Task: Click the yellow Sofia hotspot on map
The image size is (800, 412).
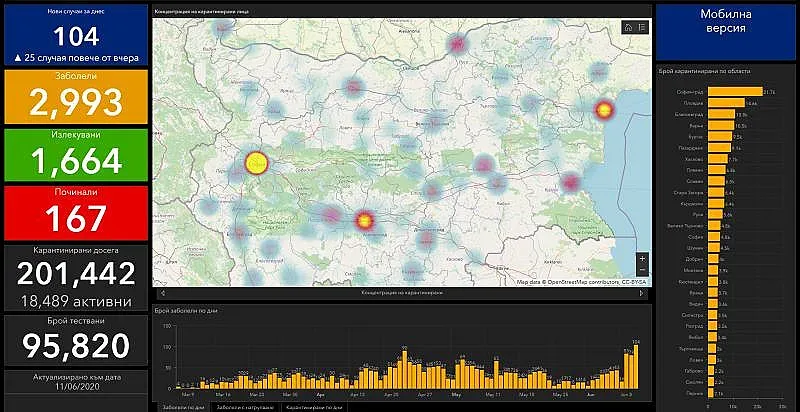Action: tap(256, 163)
